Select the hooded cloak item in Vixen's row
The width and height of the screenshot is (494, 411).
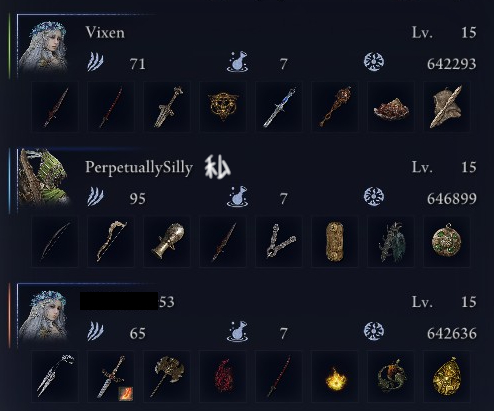point(447,107)
